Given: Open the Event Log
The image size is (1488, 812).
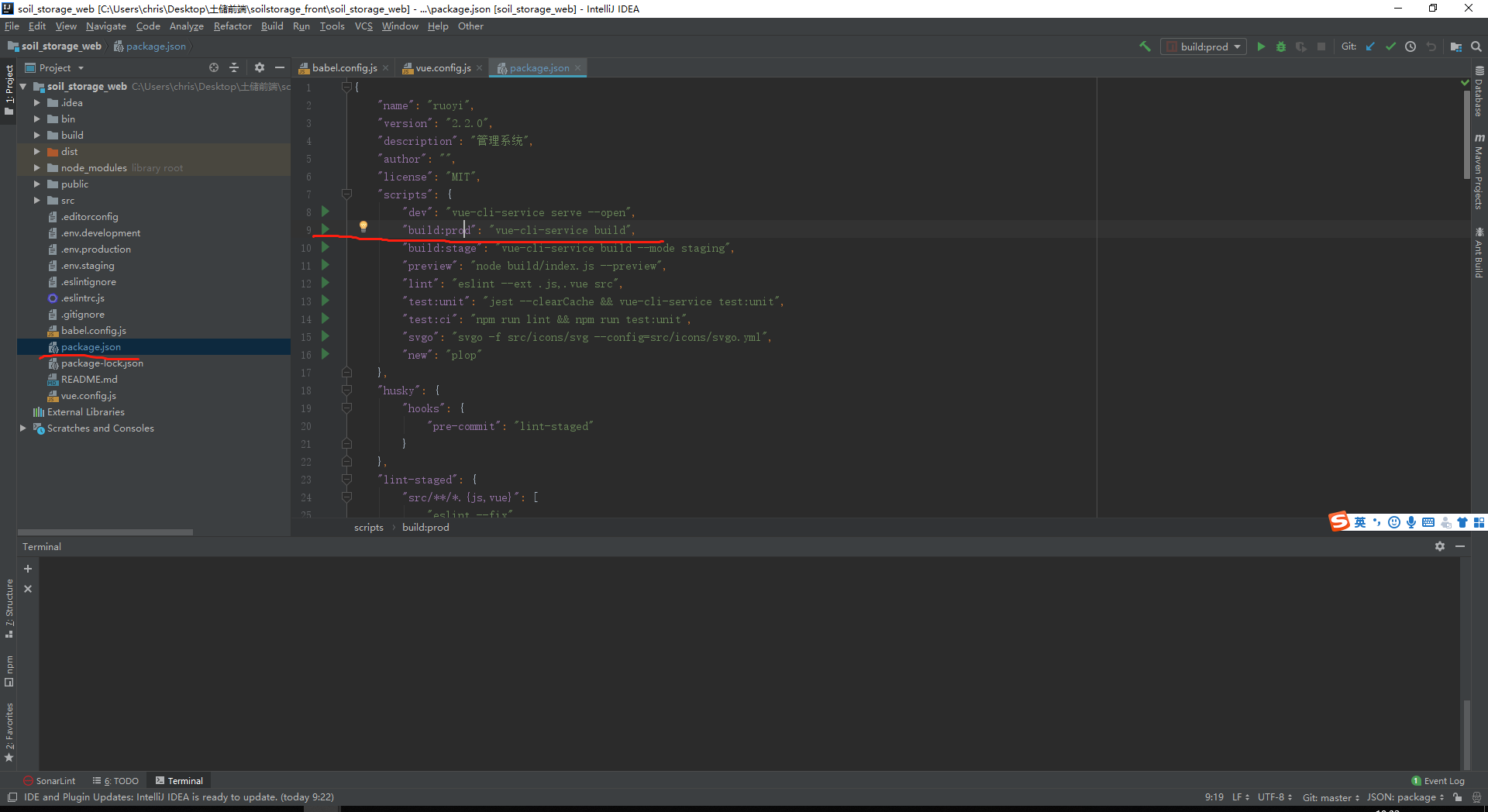Looking at the screenshot, I should tap(1438, 781).
